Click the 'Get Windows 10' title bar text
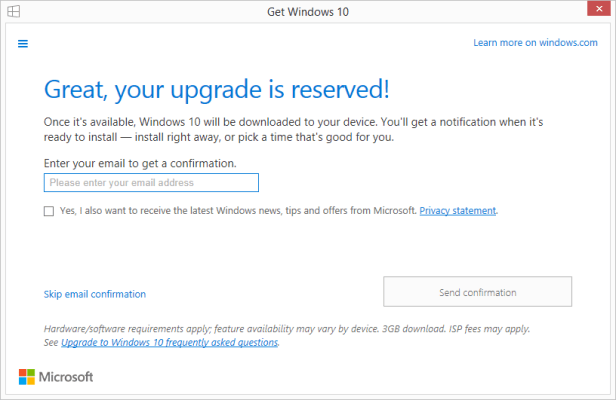616x400 pixels. 308,12
